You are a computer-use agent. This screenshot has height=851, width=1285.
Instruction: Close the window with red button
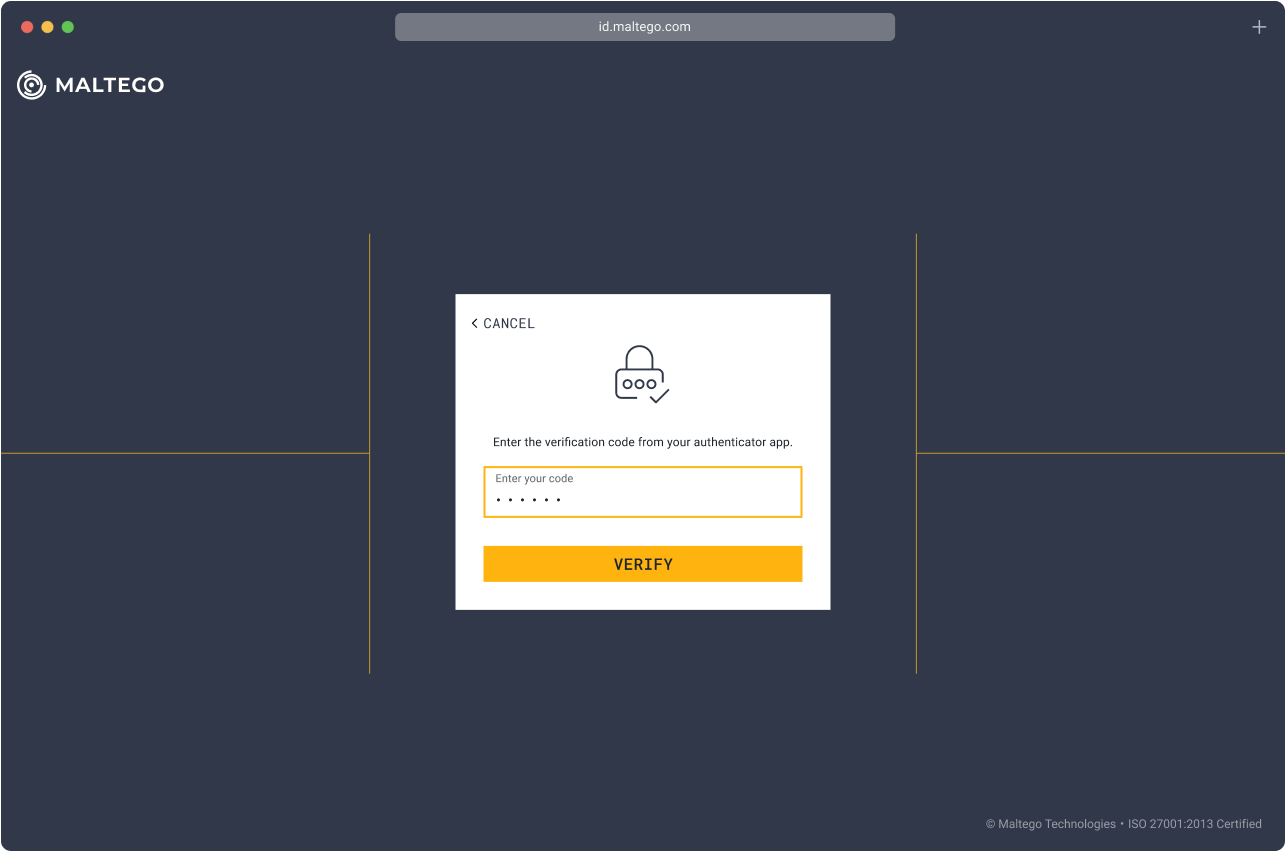pos(27,27)
